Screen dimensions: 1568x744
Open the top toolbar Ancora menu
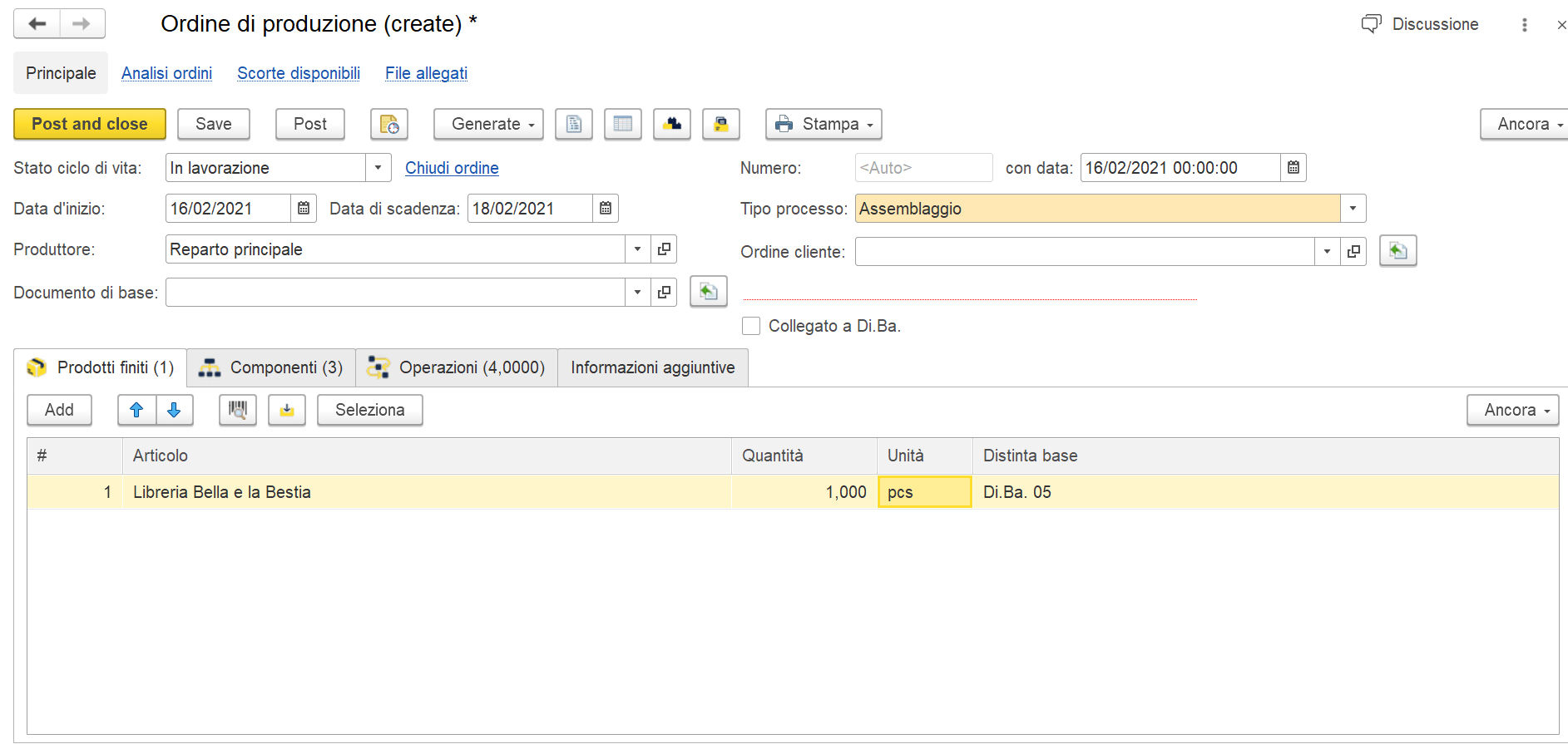(1524, 124)
